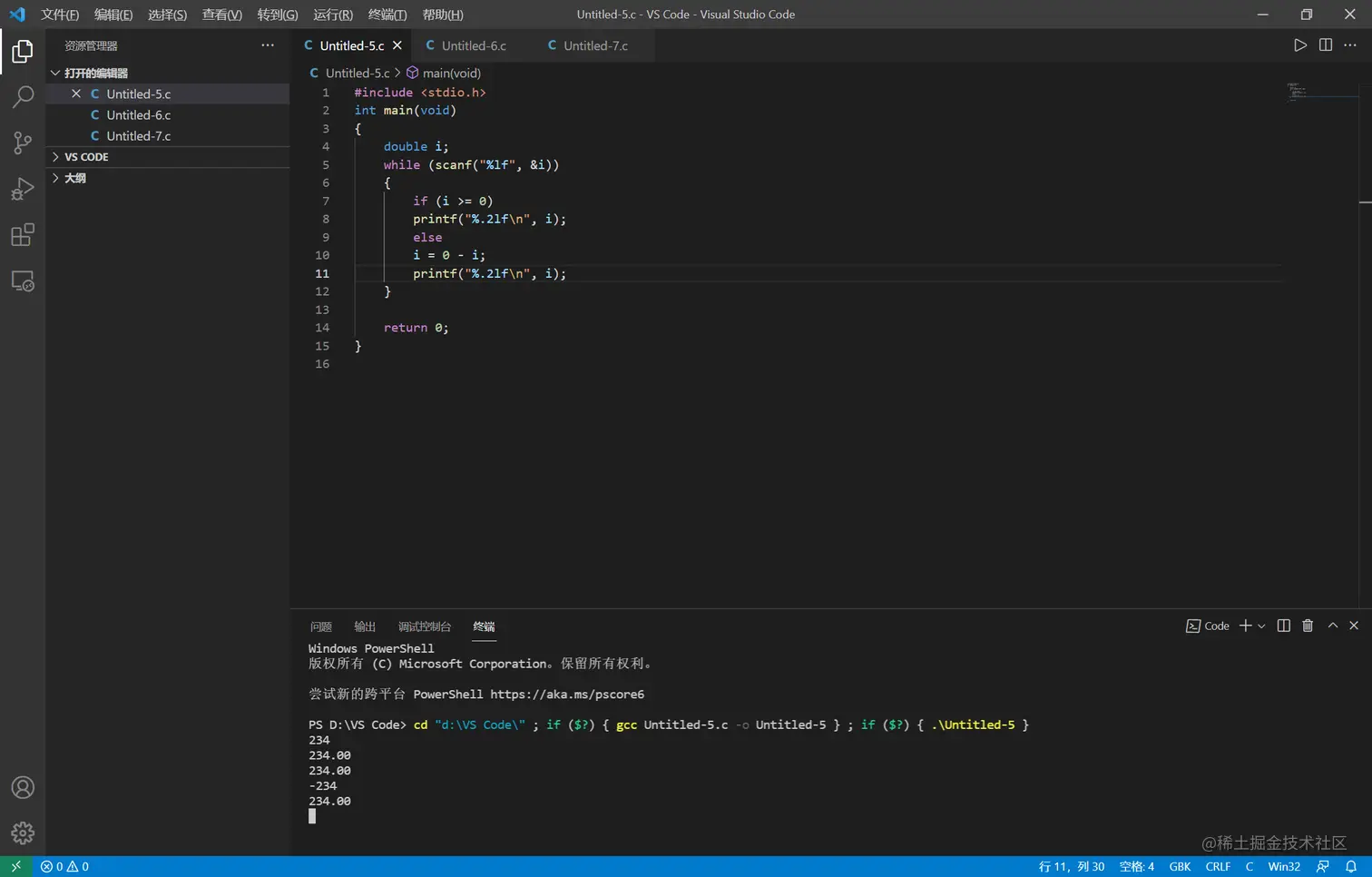Image resolution: width=1372 pixels, height=877 pixels.
Task: Change file encoding GBK
Action: pyautogui.click(x=1181, y=866)
